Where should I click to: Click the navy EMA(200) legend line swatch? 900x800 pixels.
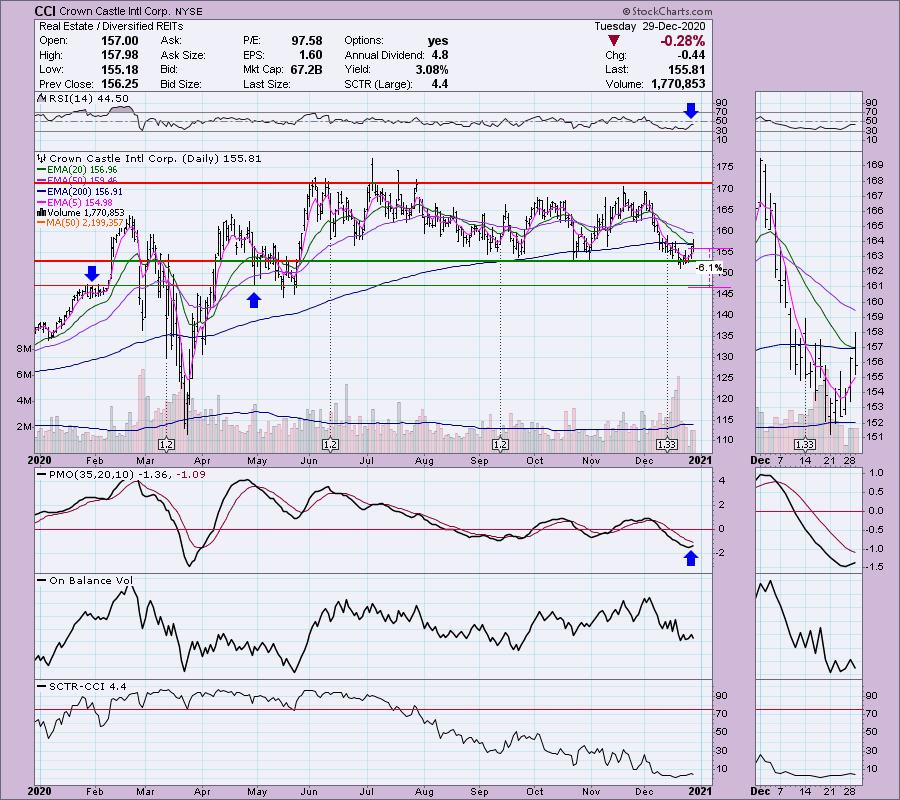click(42, 192)
